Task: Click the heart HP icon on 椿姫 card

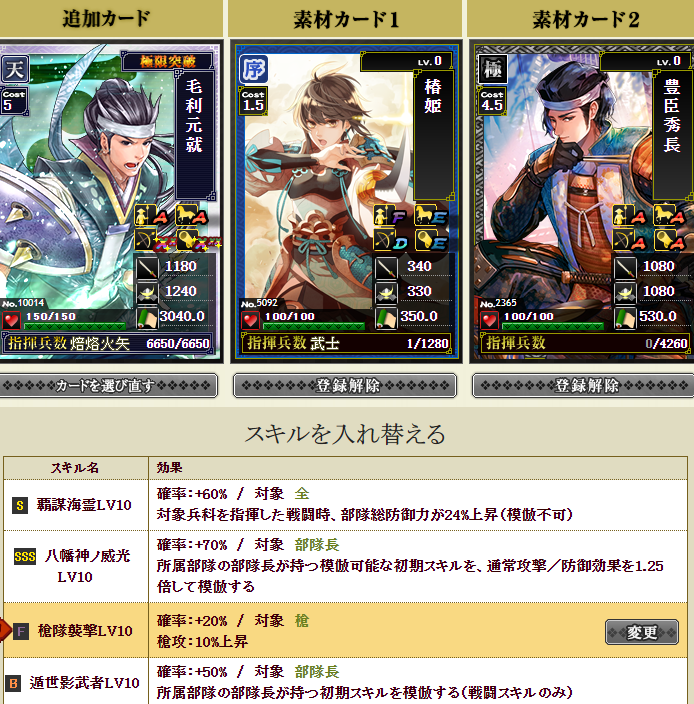Action: [250, 320]
